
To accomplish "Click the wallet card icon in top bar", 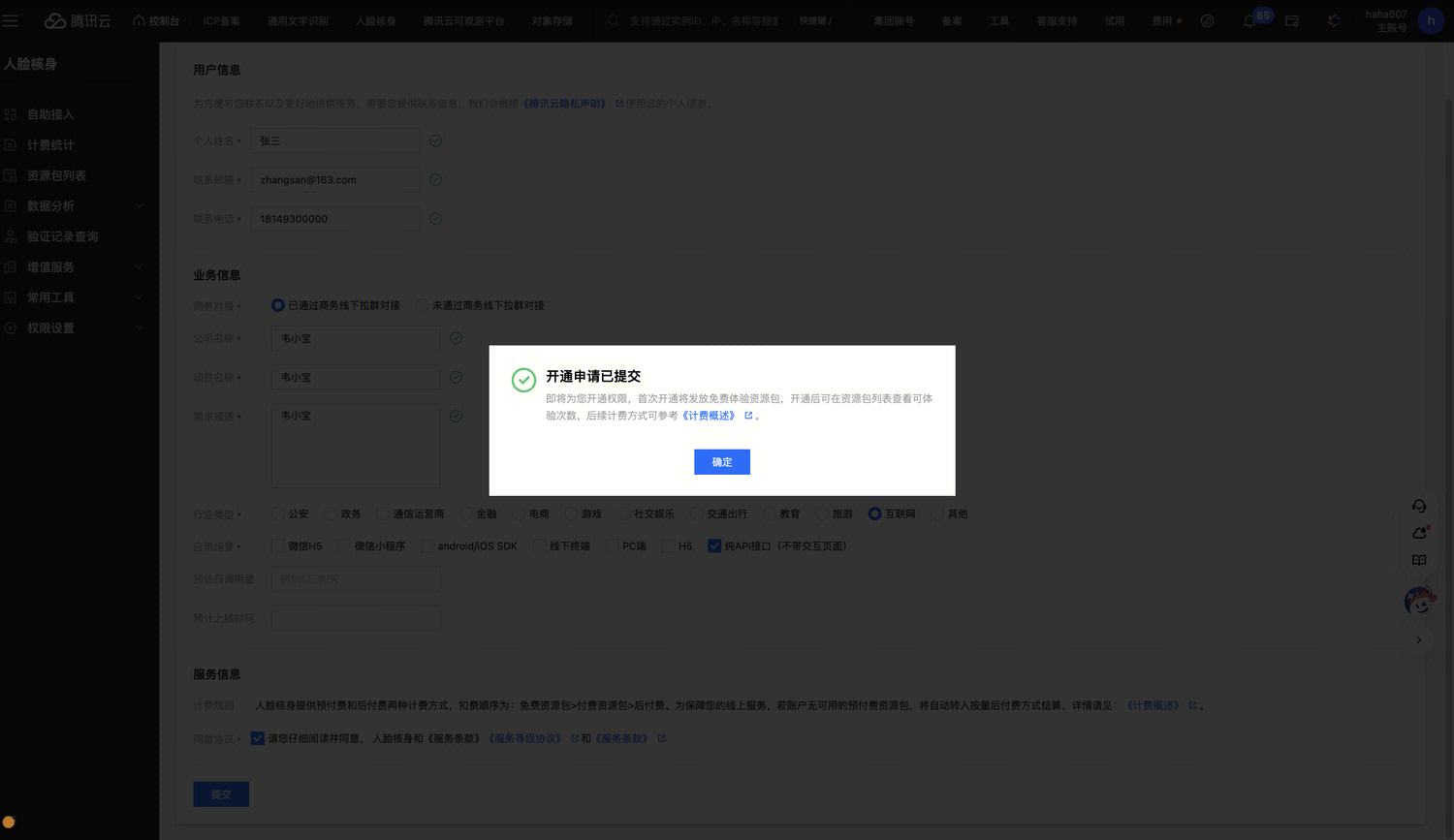I will pos(1292,20).
